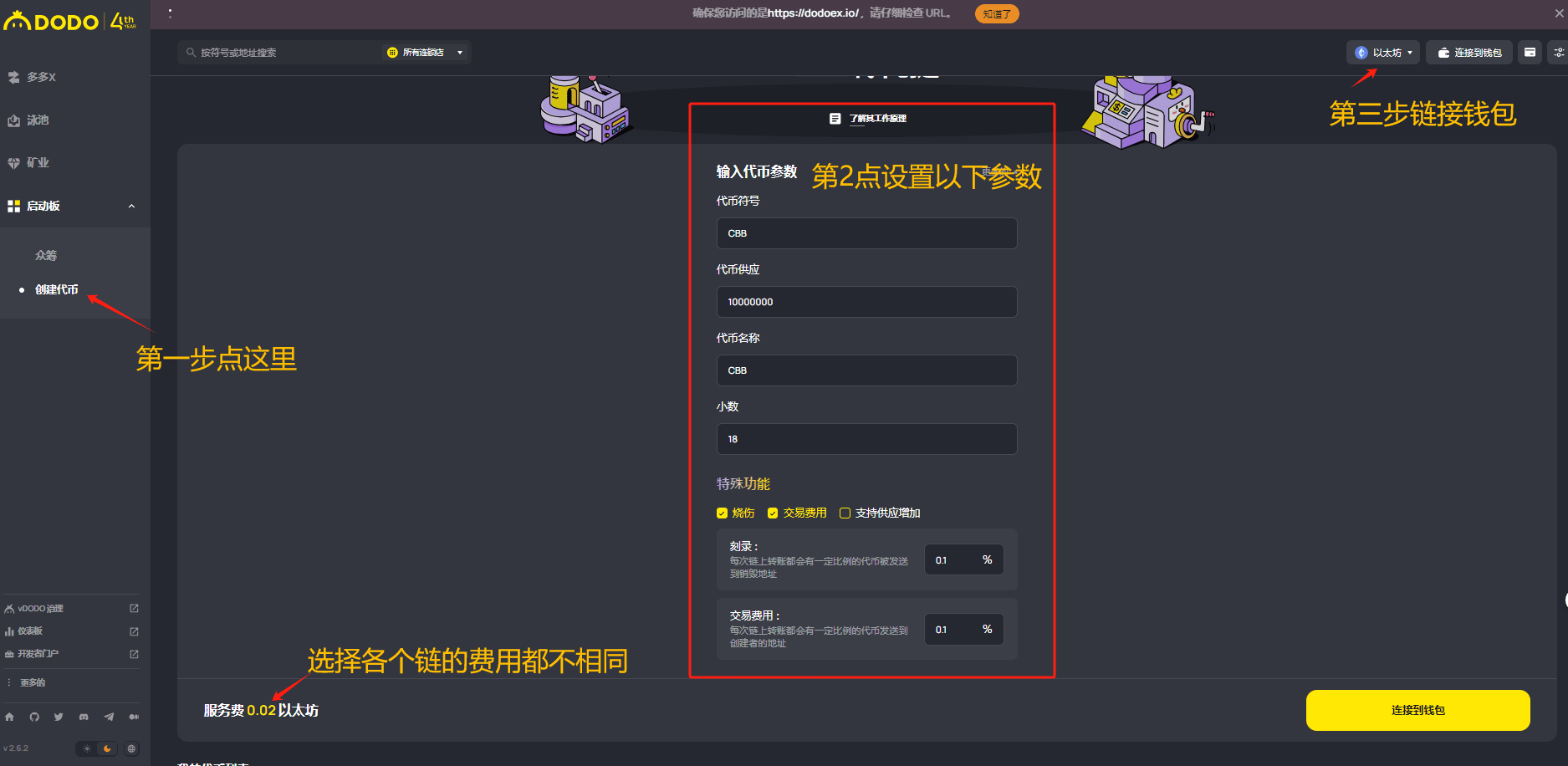Click the card icon in top bar
The image size is (1568, 766).
click(1530, 53)
